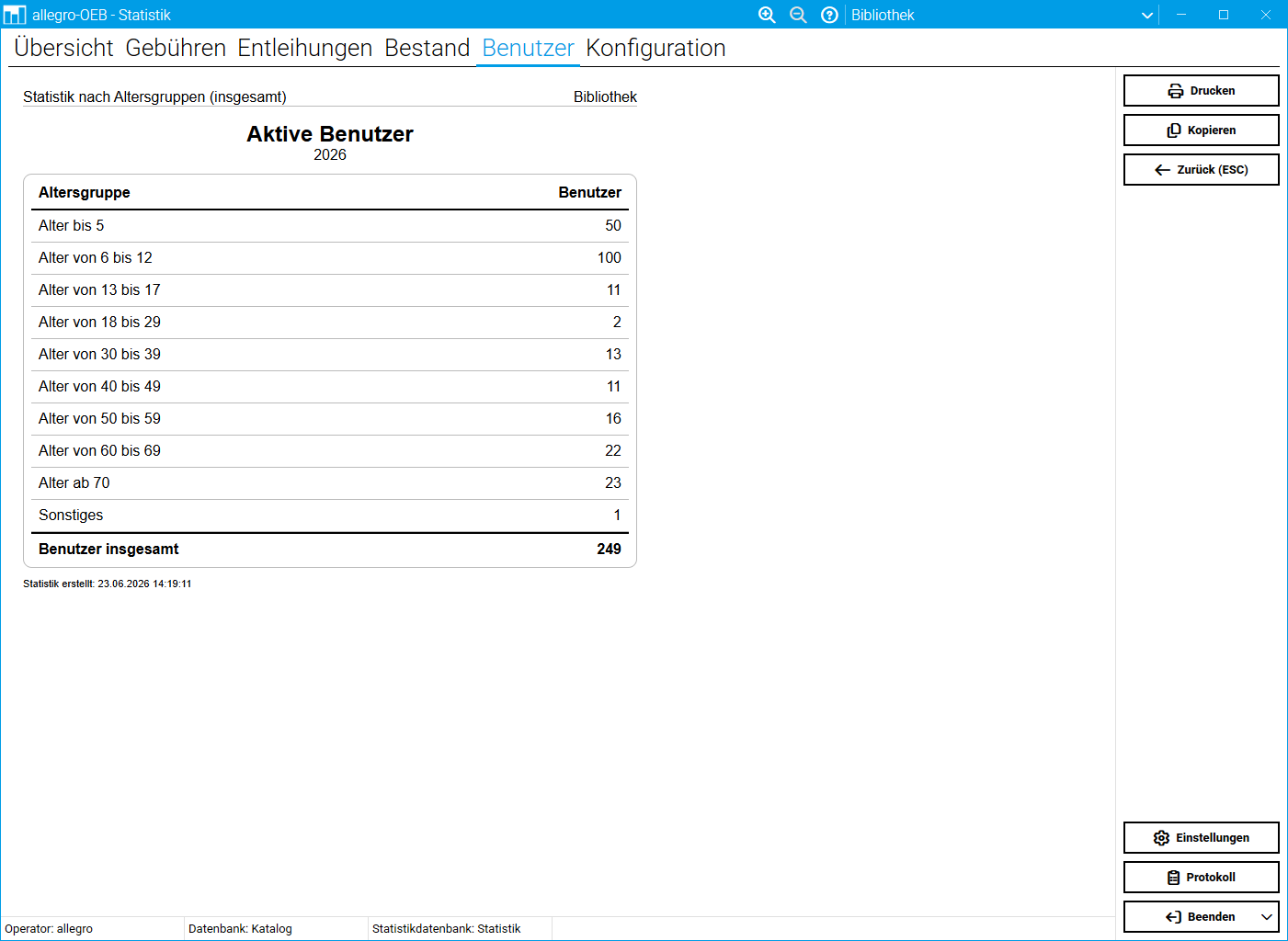This screenshot has height=941, width=1288.
Task: Select the 'Alter von 60 bis 69' row
Action: pyautogui.click(x=330, y=451)
